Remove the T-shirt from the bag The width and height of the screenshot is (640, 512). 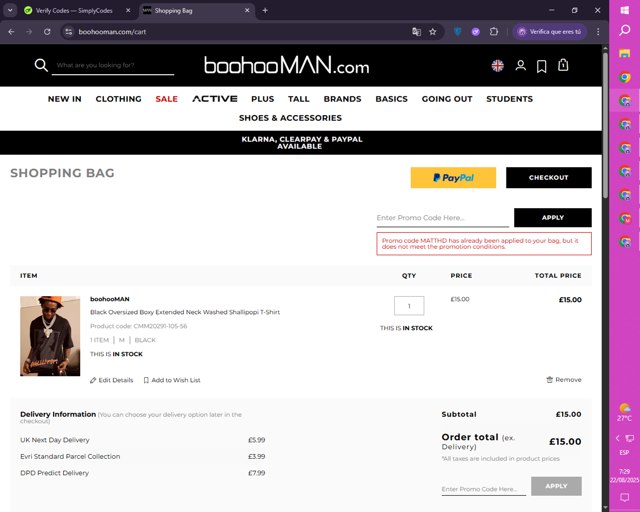point(564,380)
